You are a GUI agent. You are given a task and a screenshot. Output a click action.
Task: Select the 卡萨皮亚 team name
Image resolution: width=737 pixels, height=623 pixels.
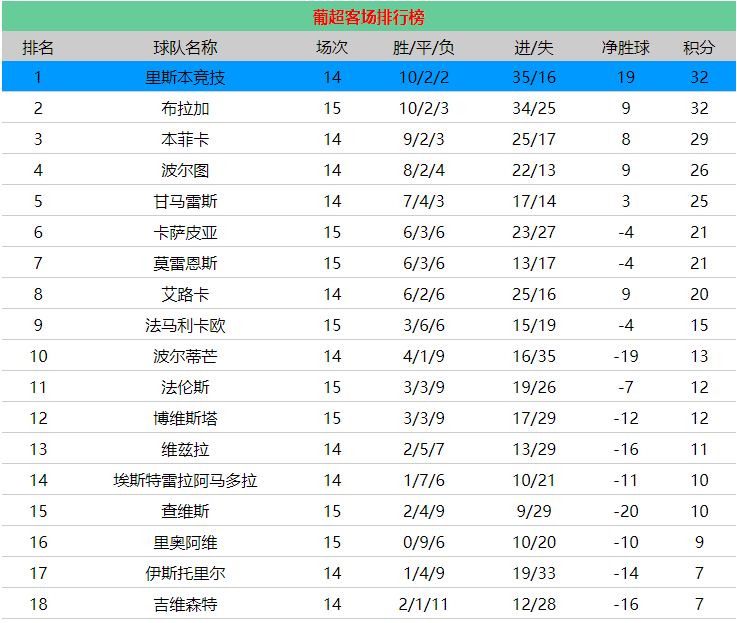(x=185, y=232)
